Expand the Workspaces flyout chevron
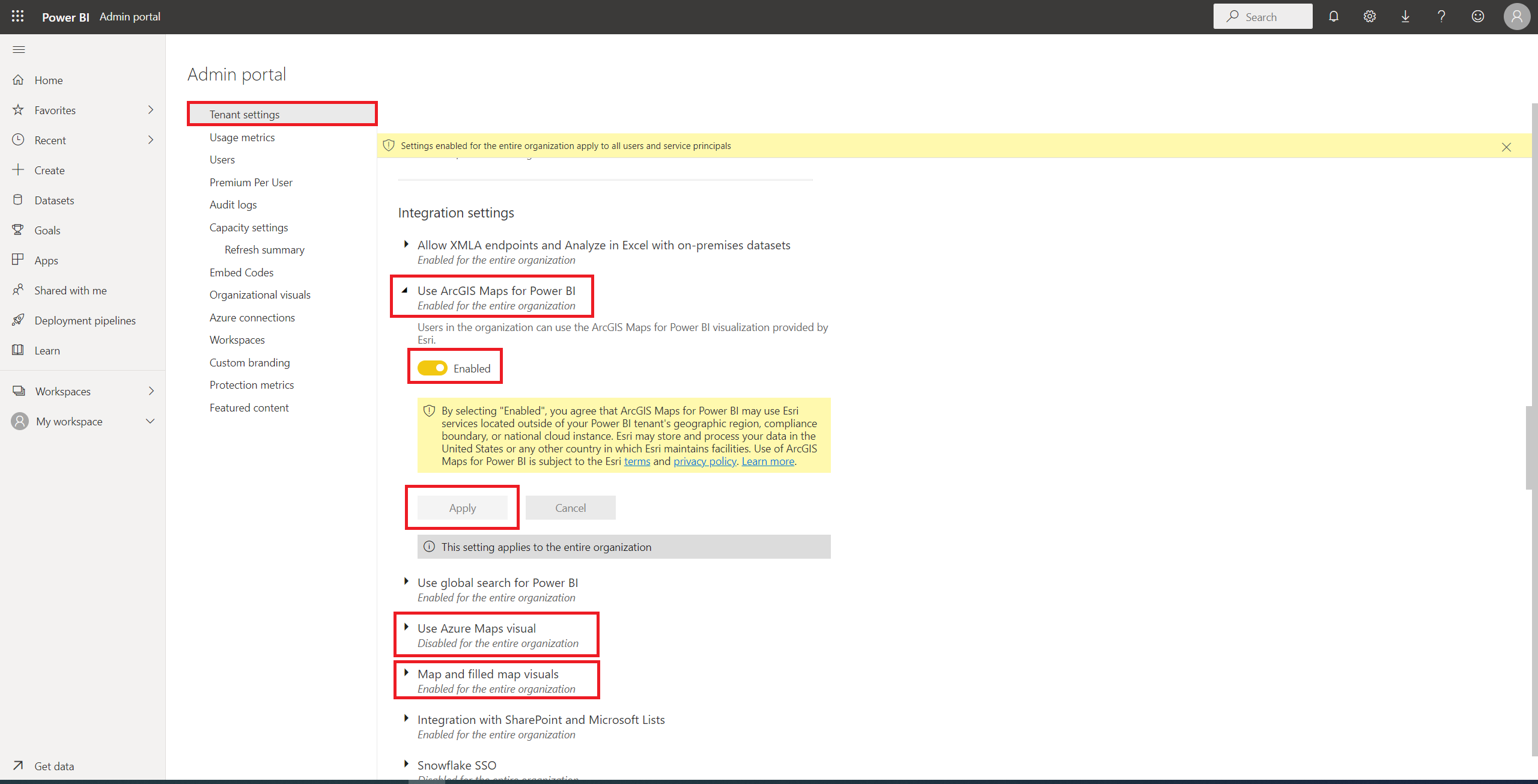 pos(151,391)
